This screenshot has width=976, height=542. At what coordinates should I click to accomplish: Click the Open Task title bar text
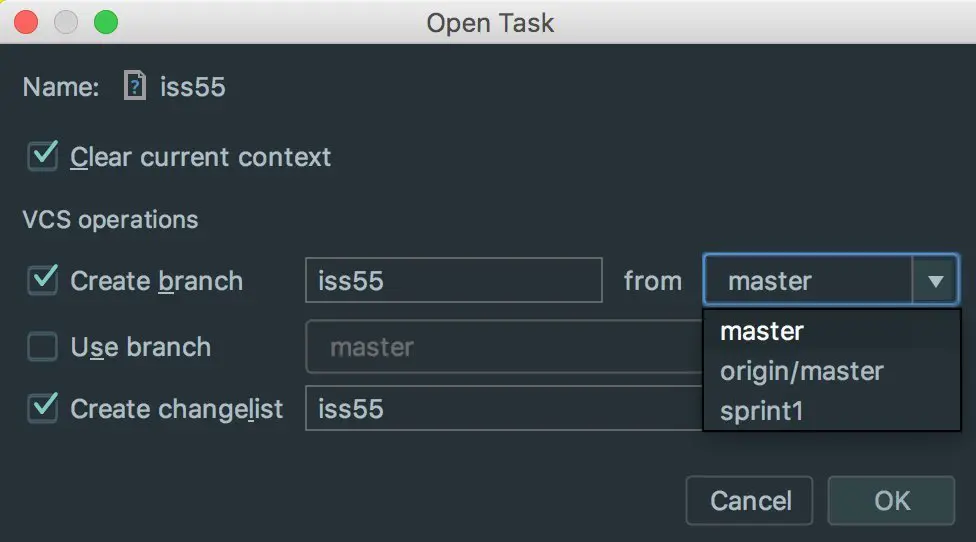coord(490,22)
